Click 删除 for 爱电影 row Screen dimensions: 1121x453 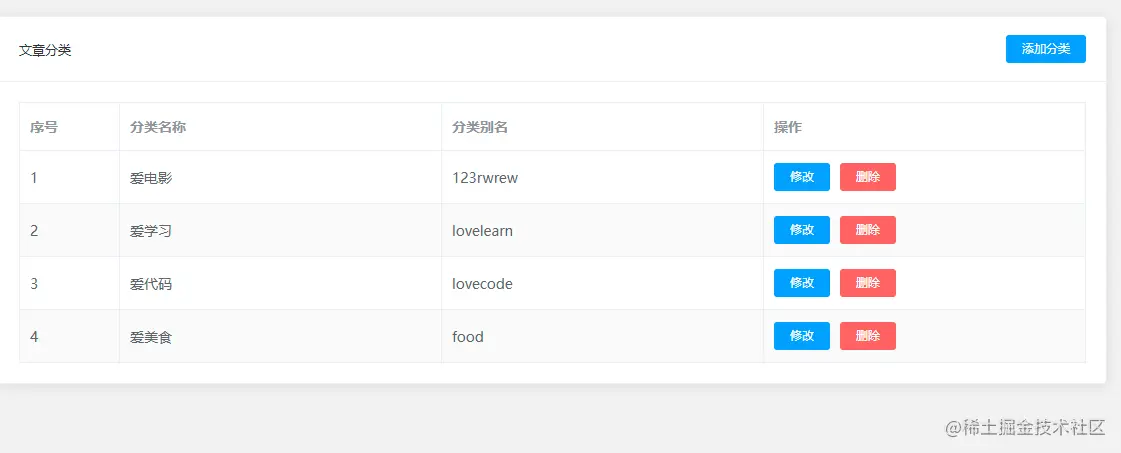click(x=867, y=177)
